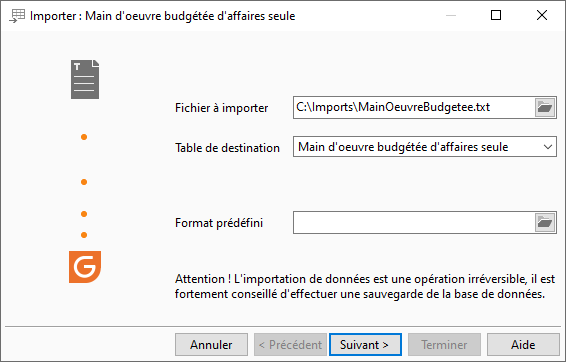Image resolution: width=566 pixels, height=362 pixels.
Task: Click the import icon in title bar
Action: 17,16
